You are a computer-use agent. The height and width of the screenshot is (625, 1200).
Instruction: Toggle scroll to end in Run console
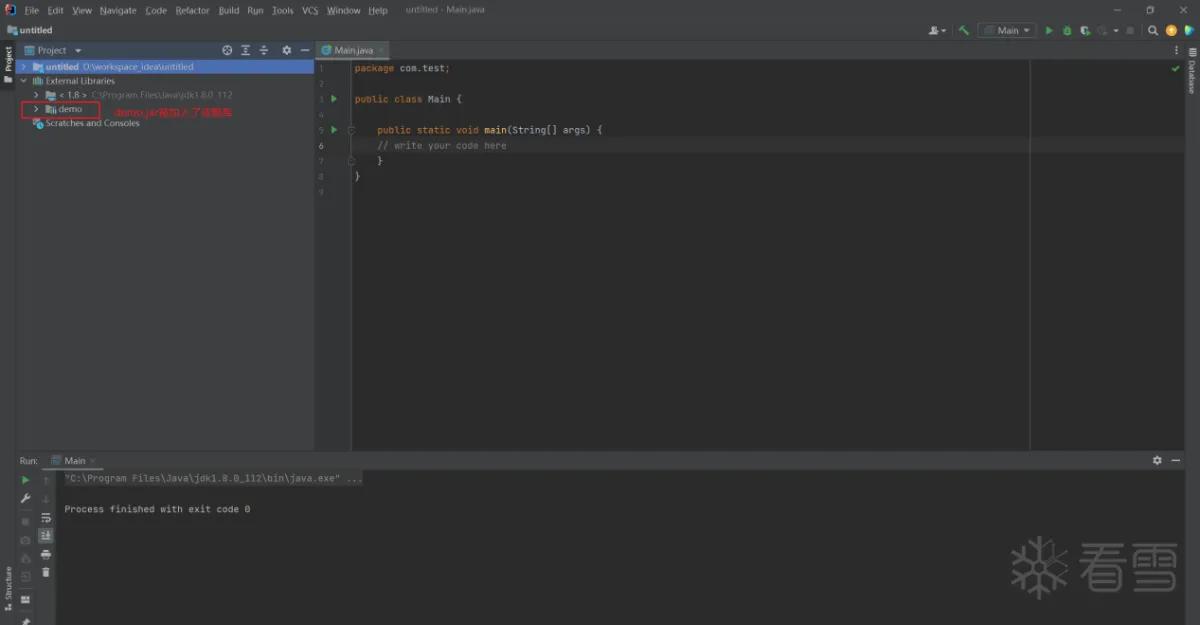(46, 535)
